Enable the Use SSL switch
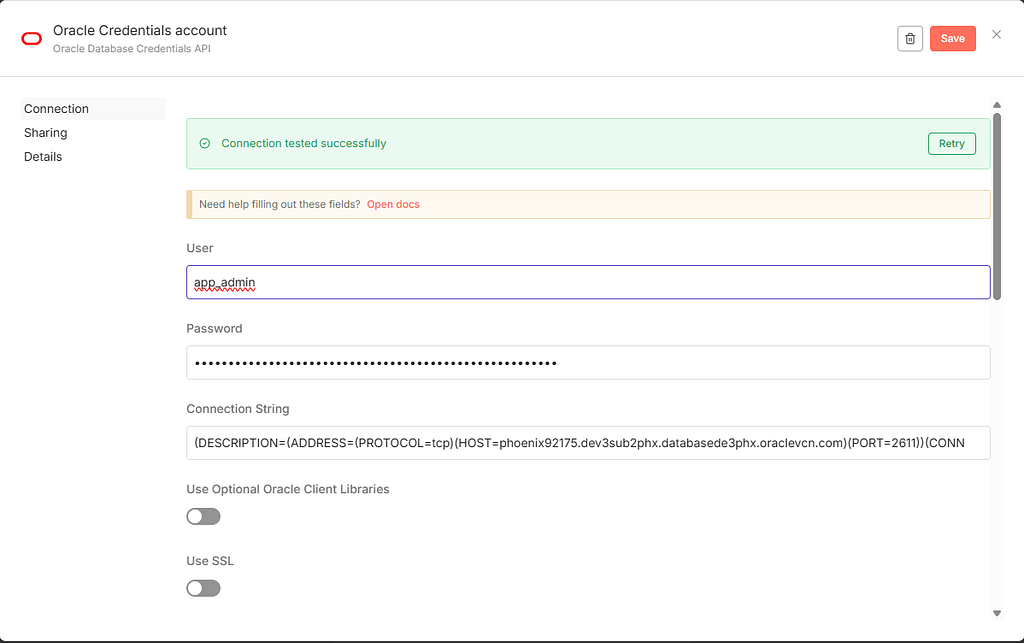The image size is (1024, 643). coord(203,588)
